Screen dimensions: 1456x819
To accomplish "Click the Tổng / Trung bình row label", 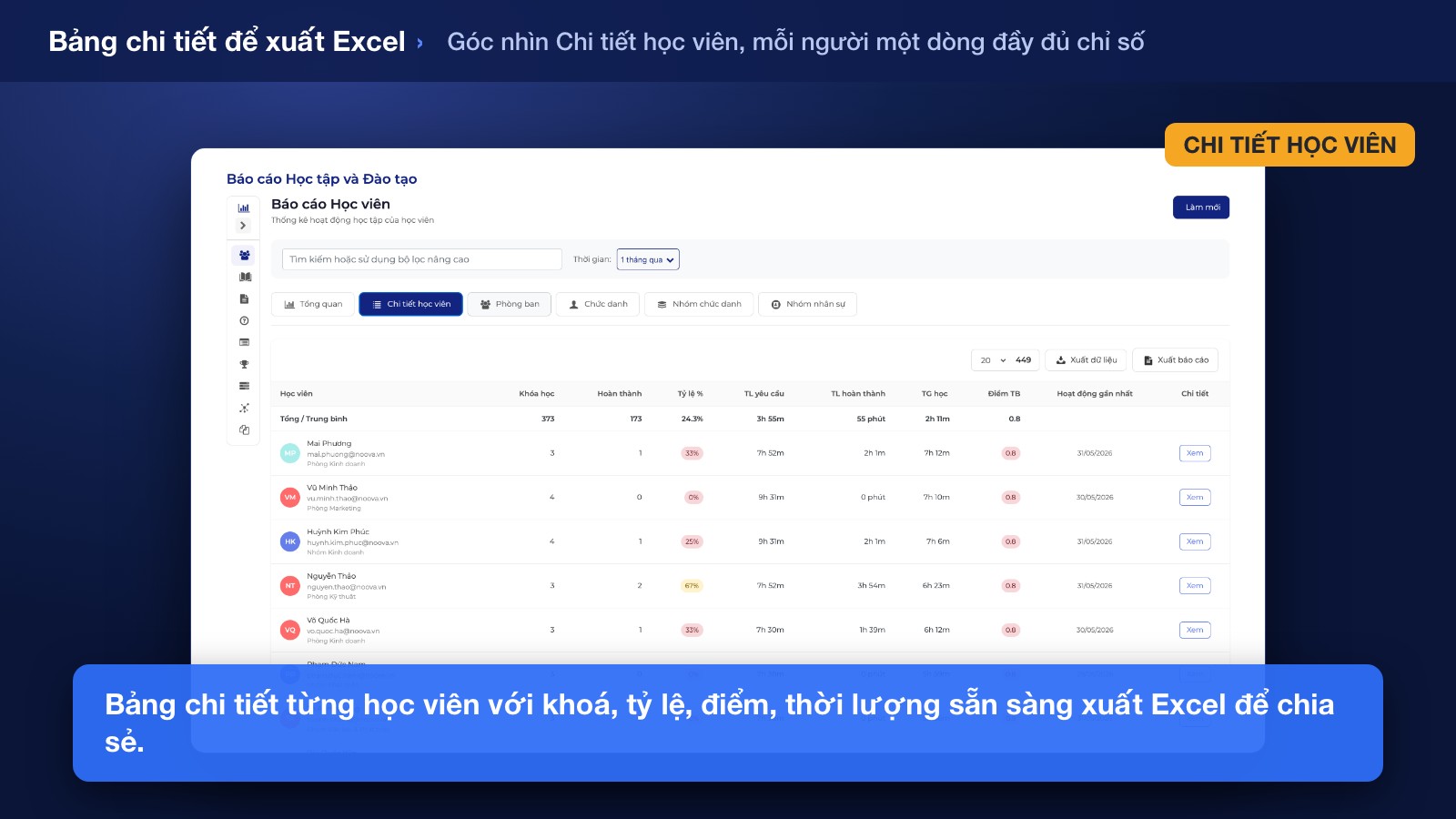I will pyautogui.click(x=314, y=420).
